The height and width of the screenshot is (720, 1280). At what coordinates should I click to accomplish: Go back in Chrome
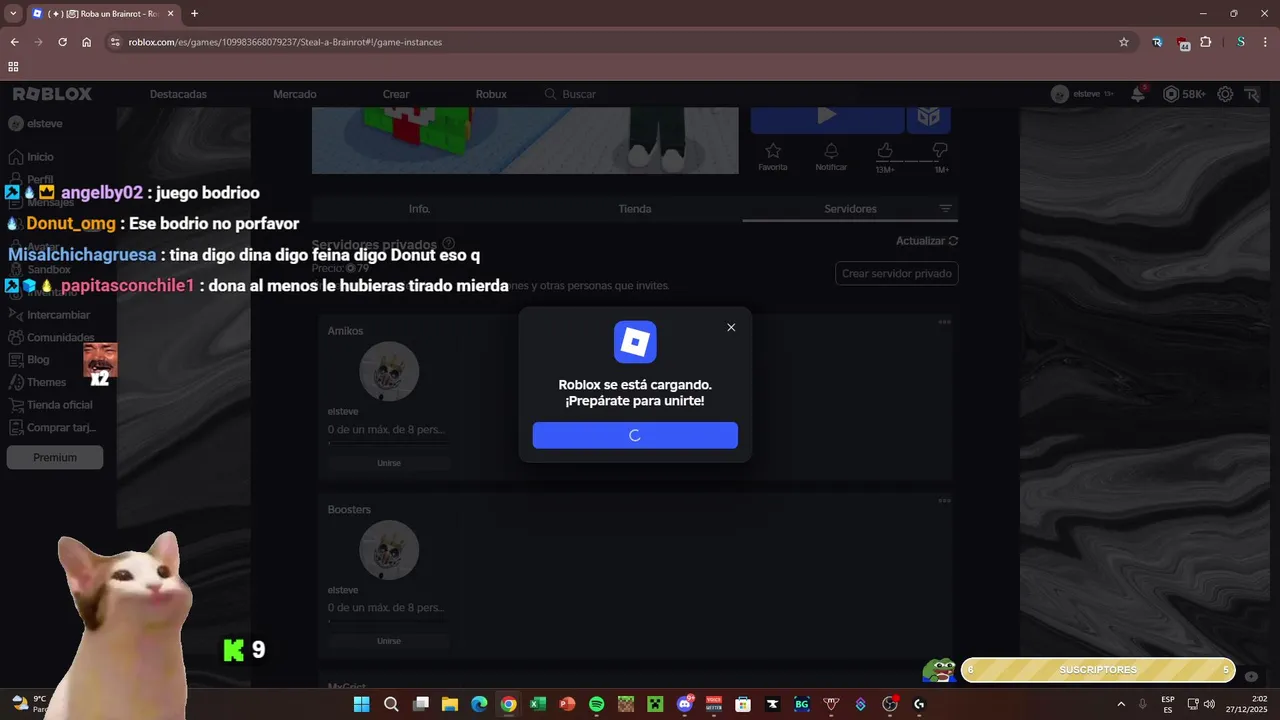(14, 42)
